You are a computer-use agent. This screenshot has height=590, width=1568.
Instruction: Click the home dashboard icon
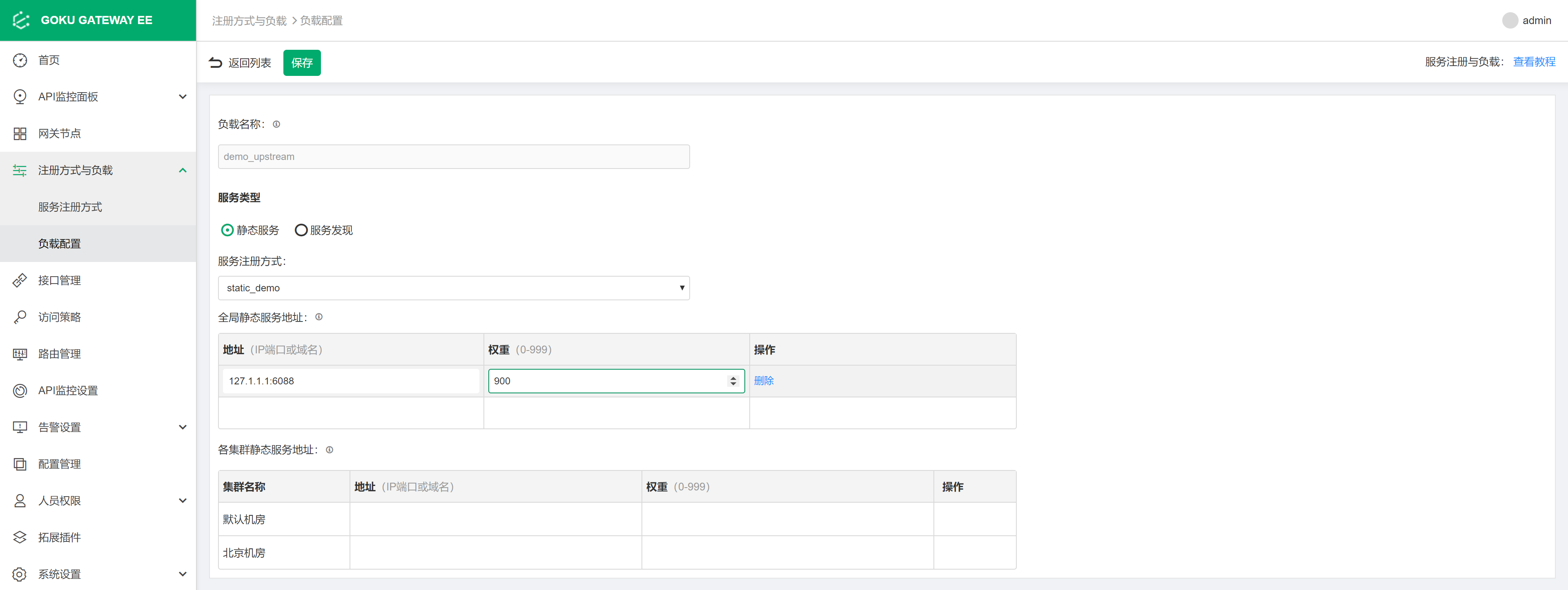tap(20, 60)
